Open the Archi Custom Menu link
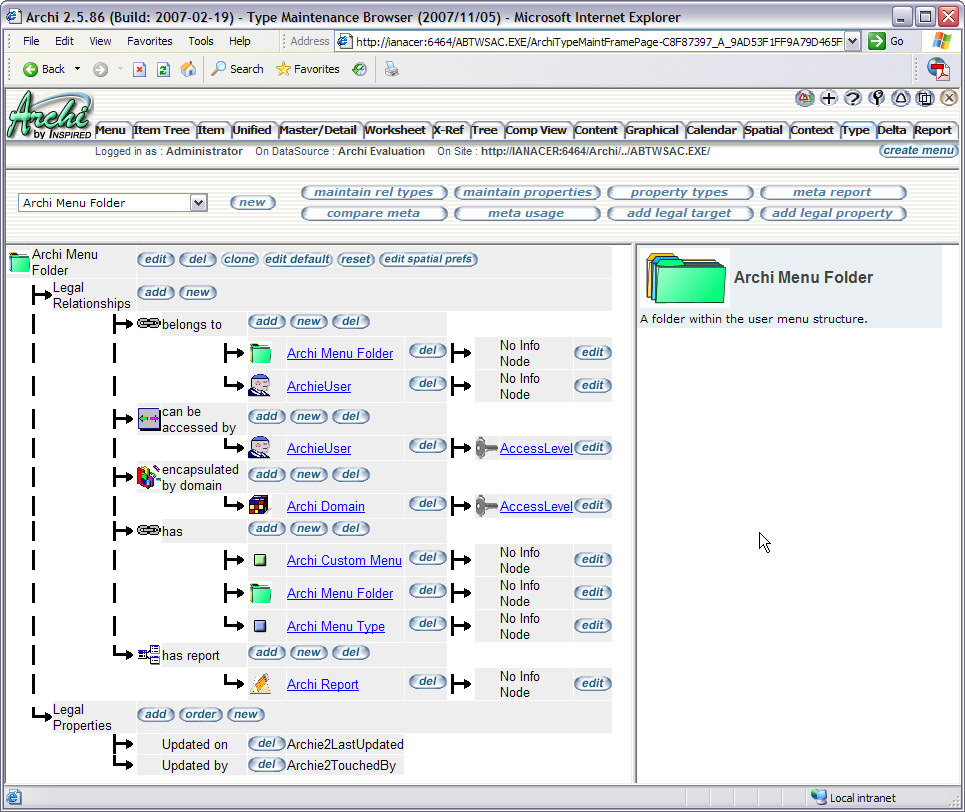Viewport: 965px width, 812px height. tap(344, 560)
